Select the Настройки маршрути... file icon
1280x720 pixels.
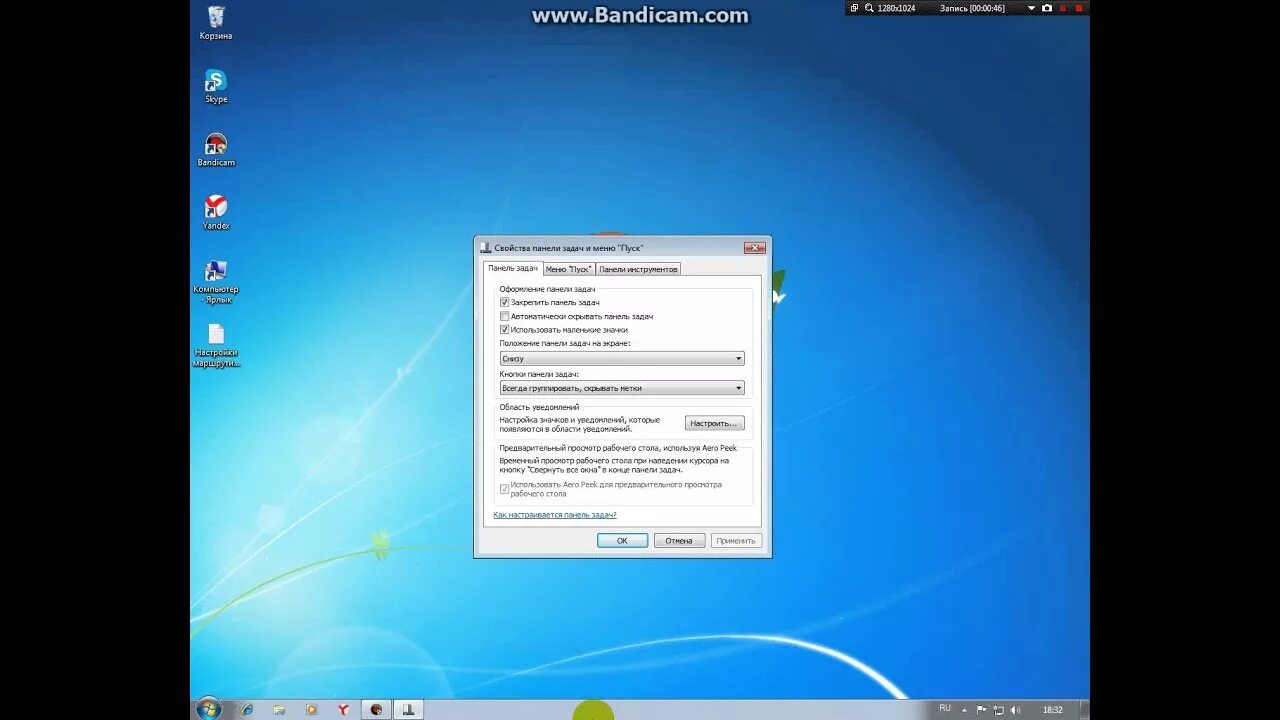pos(216,345)
